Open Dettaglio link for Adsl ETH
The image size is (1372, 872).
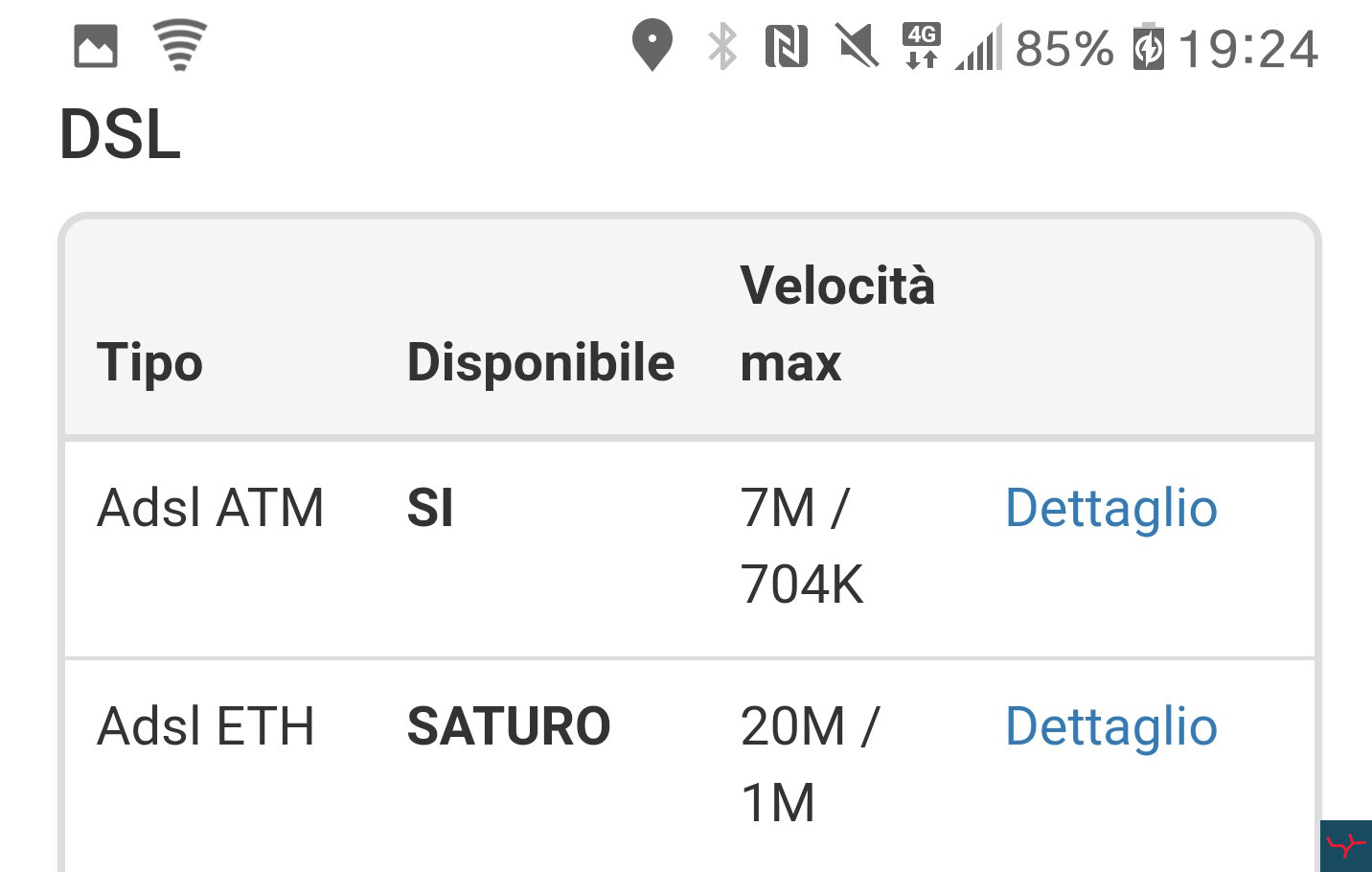1111,726
